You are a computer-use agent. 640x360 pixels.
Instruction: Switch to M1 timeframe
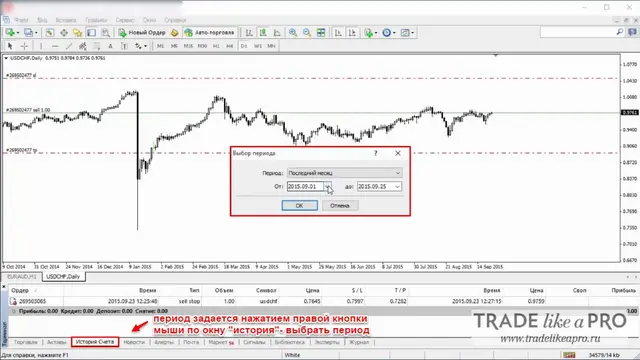(x=160, y=46)
